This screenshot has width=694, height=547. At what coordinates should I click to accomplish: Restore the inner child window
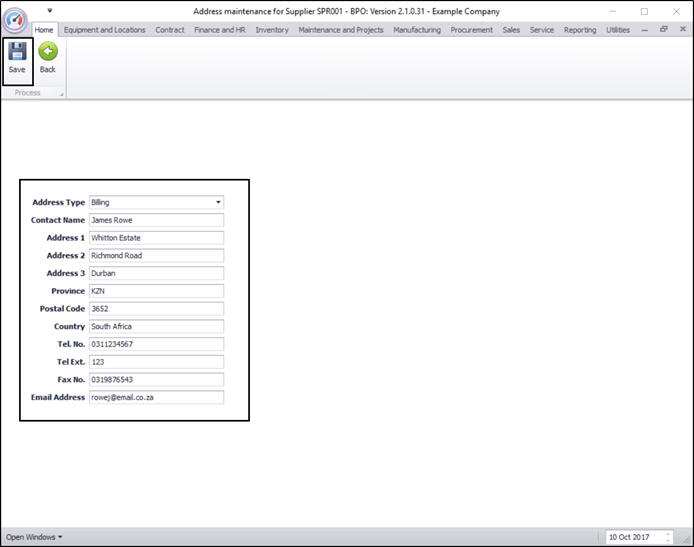[x=663, y=29]
